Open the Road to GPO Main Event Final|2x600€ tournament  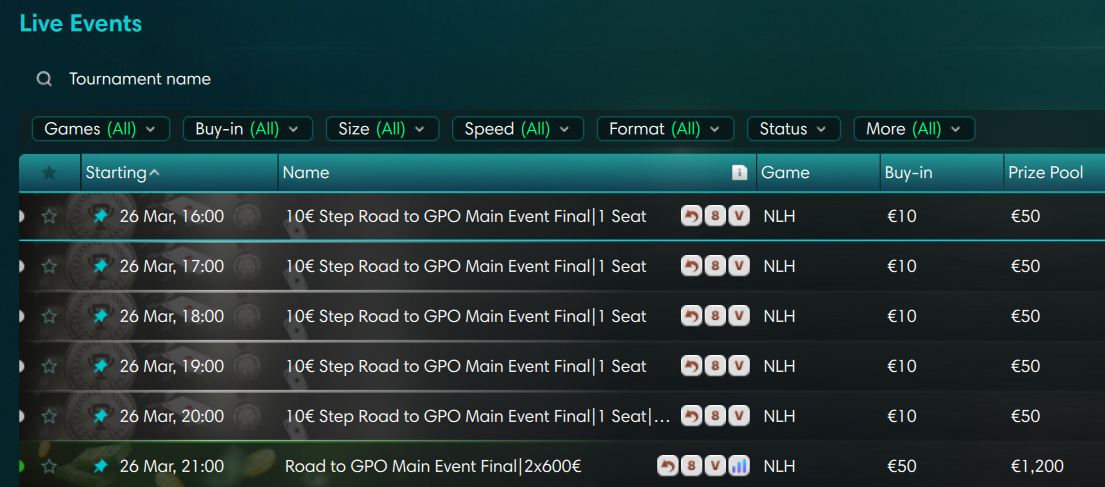(x=433, y=466)
